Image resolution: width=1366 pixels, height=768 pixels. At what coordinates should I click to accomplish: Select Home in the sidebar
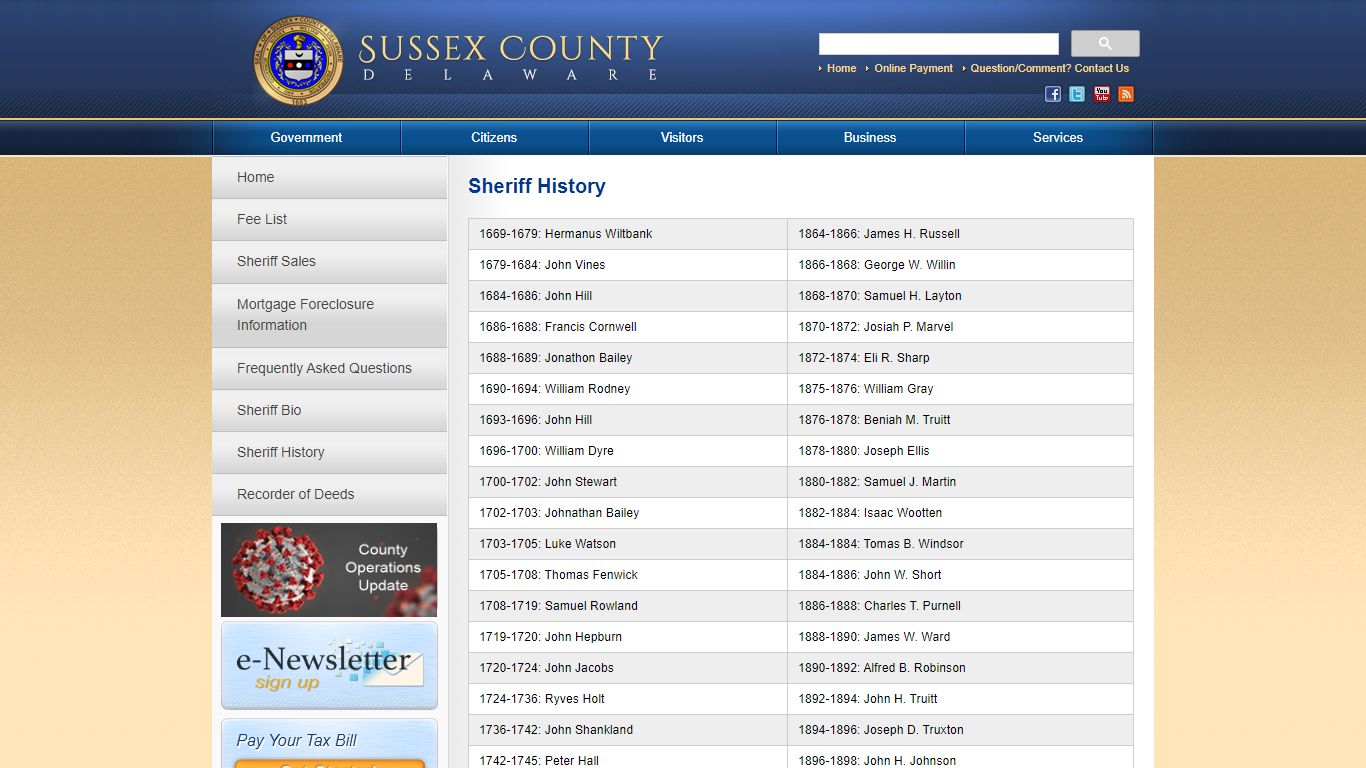(x=329, y=177)
